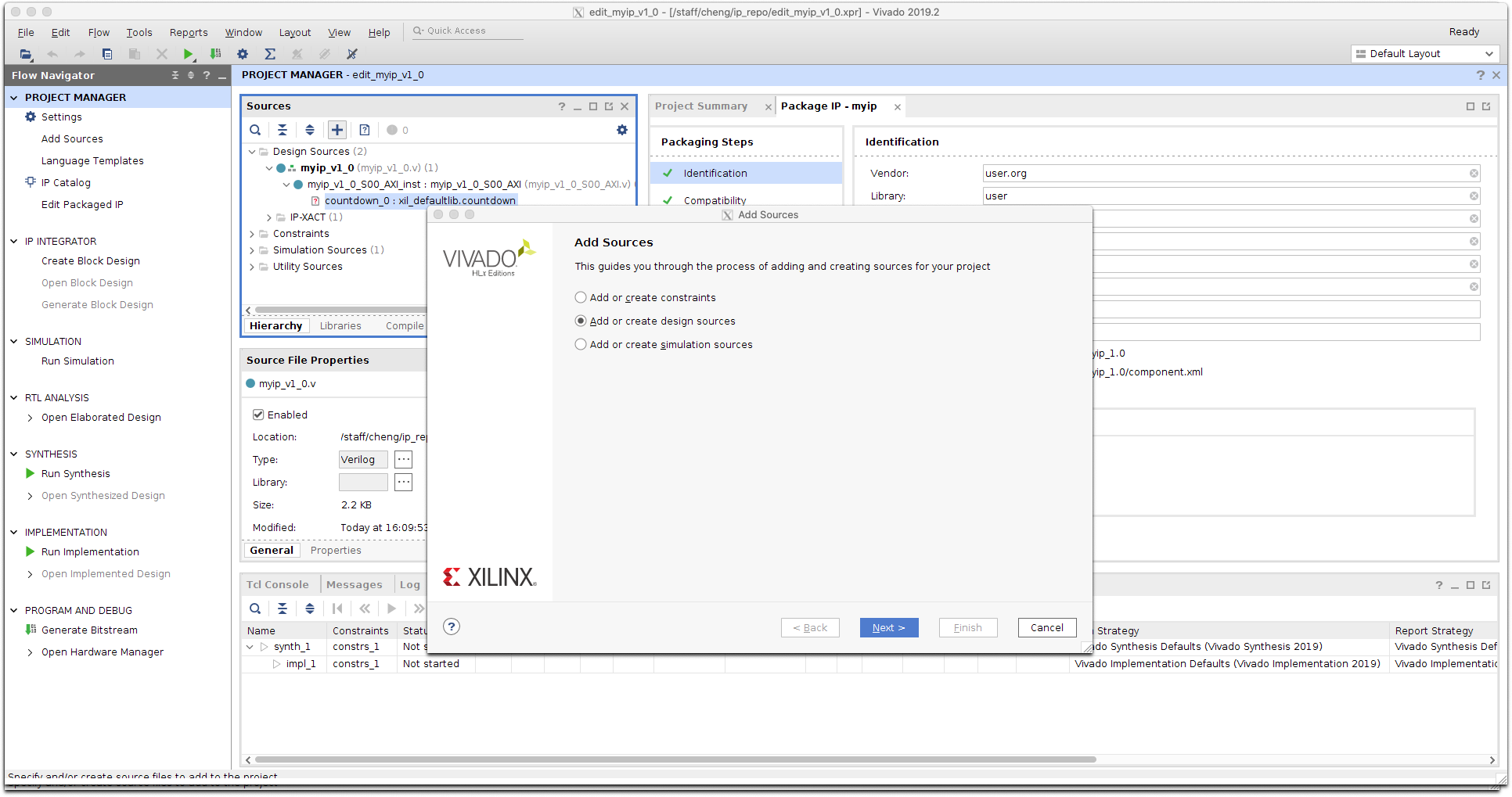The height and width of the screenshot is (797, 1512).
Task: Select Add or create design sources
Action: 581,321
